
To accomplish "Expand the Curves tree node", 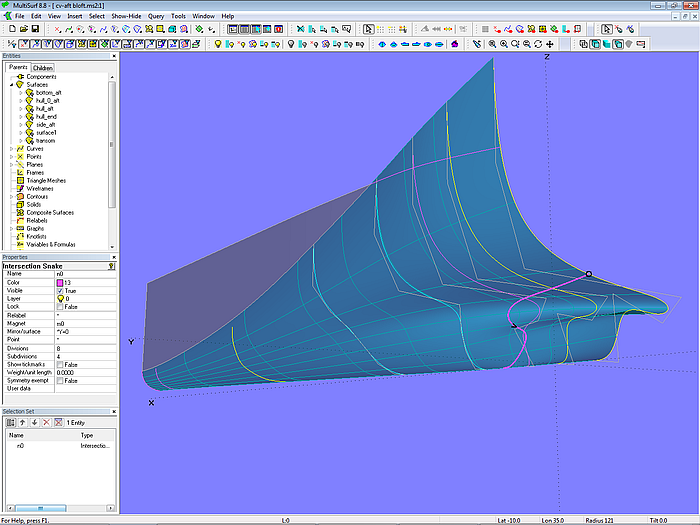I will point(11,149).
